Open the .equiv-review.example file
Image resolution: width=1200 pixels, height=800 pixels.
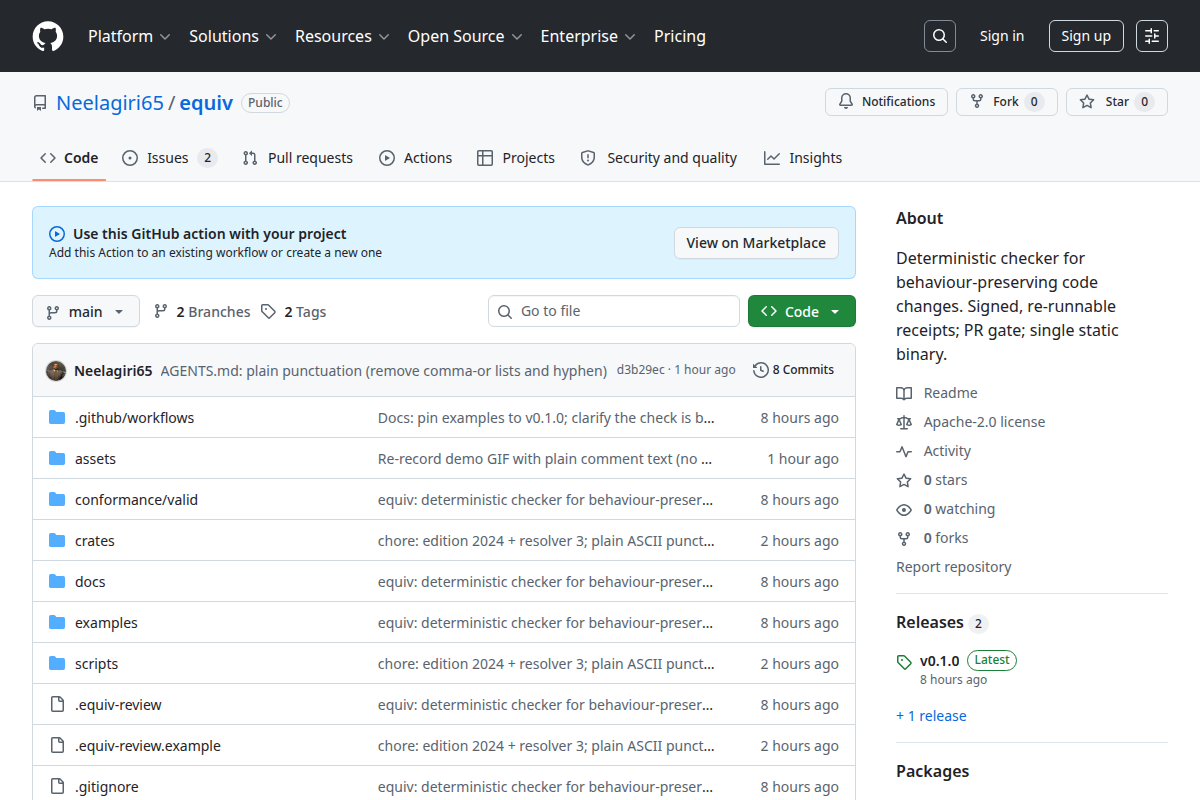click(x=148, y=746)
